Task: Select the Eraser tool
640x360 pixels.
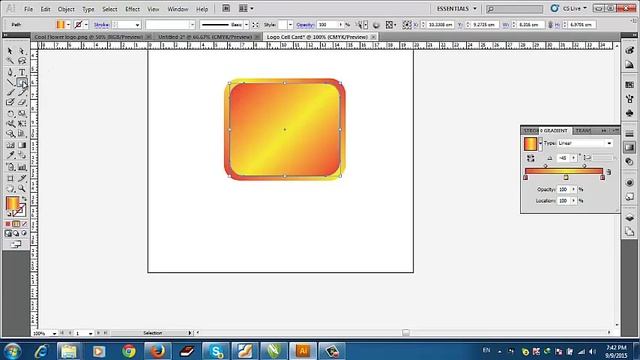Action: (x=22, y=103)
